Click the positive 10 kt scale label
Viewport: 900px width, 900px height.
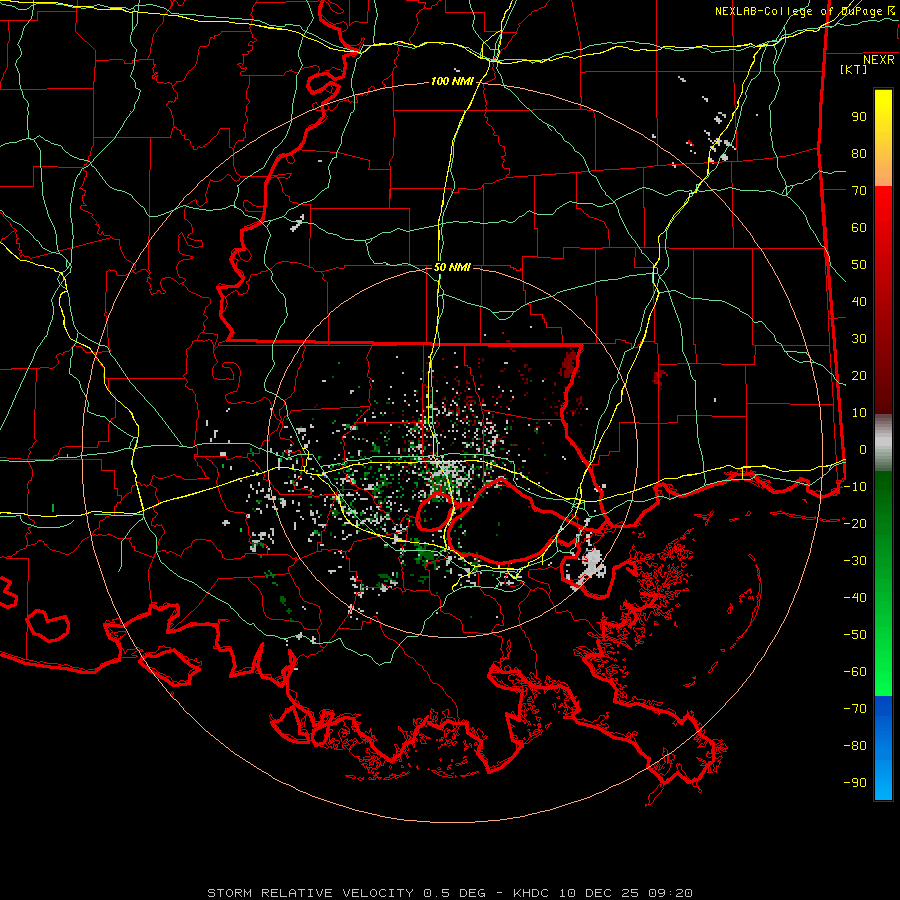[x=859, y=413]
